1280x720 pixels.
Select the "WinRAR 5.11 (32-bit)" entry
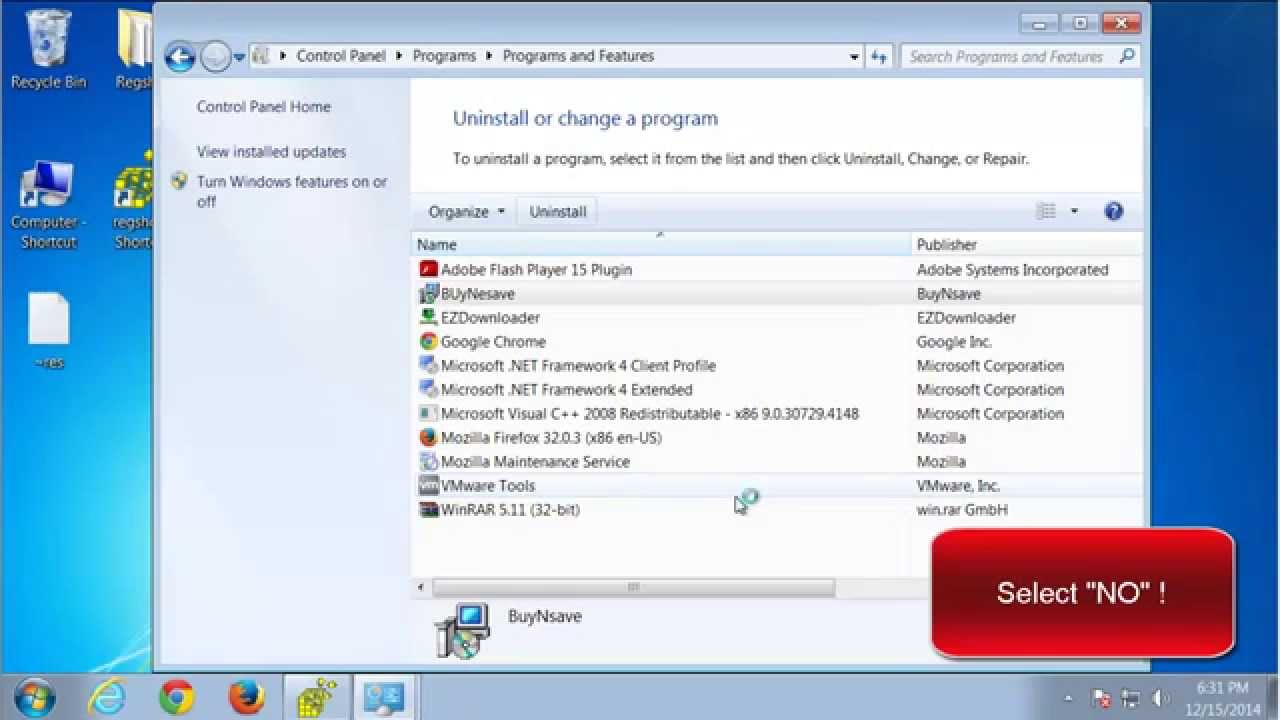[x=510, y=509]
